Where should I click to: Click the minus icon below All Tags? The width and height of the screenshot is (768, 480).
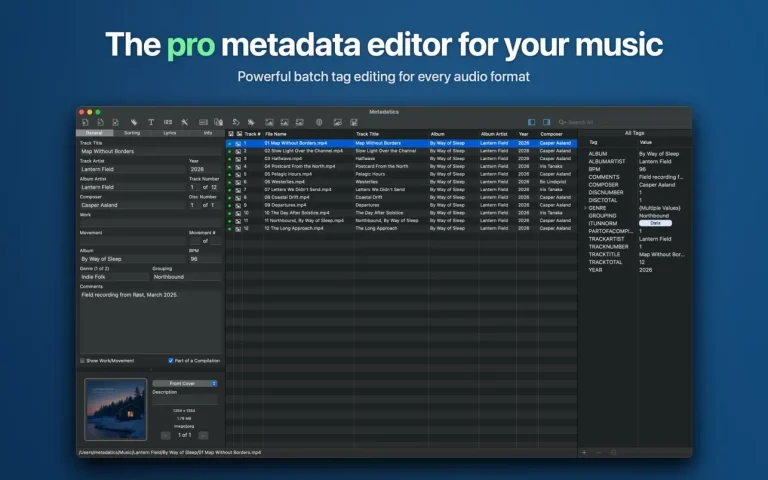(x=599, y=453)
